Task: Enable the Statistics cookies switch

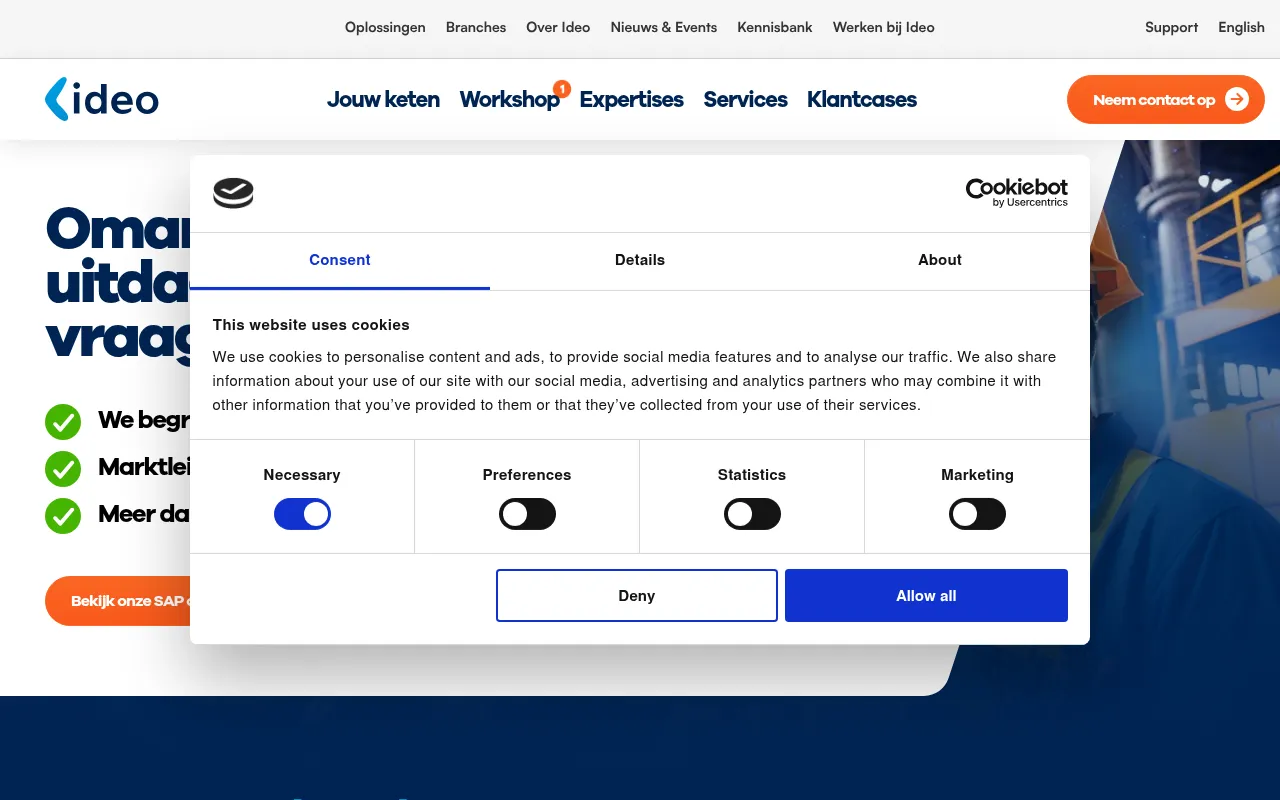Action: click(752, 514)
